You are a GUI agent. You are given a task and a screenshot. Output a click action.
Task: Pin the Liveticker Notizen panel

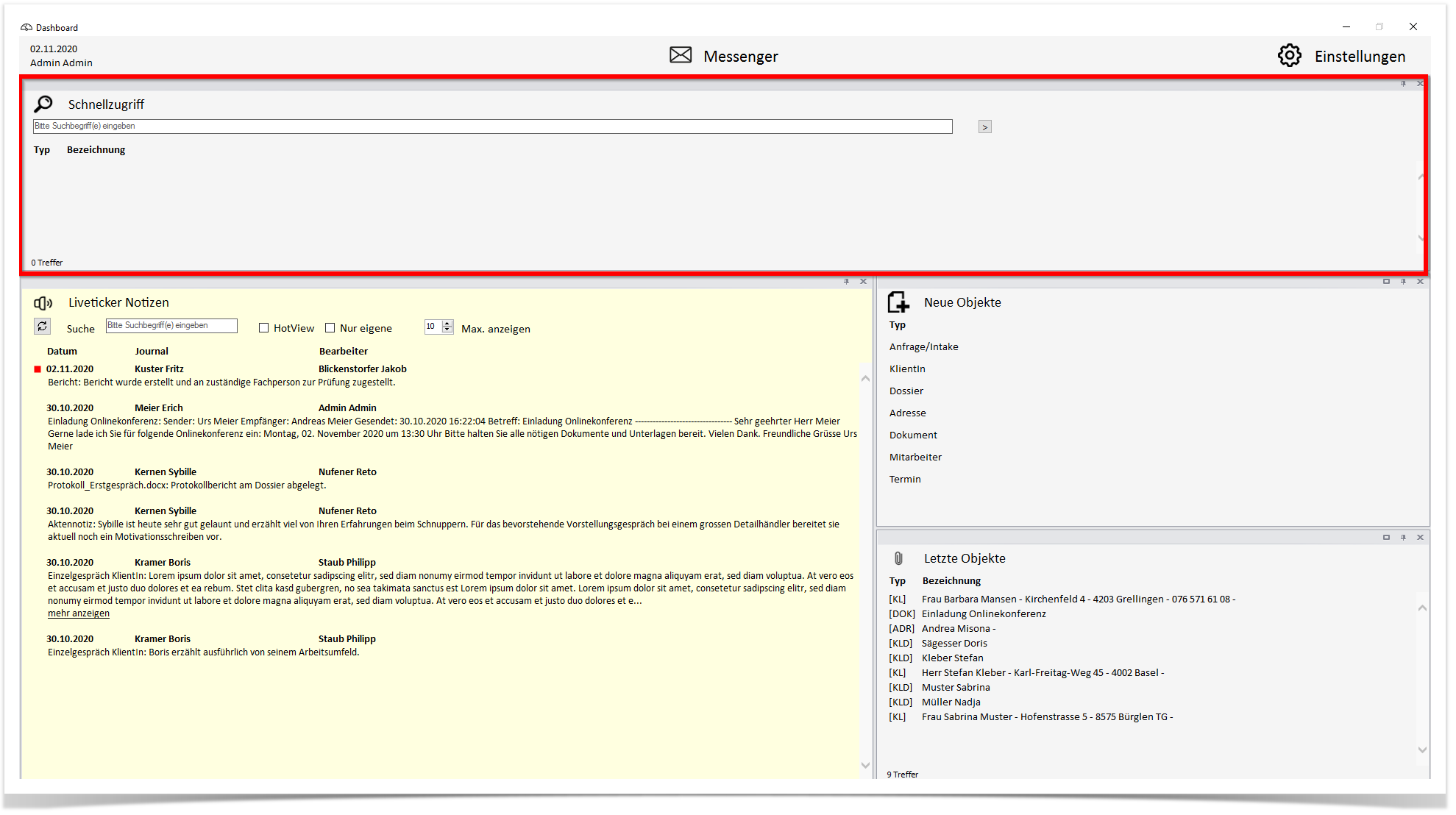[x=846, y=281]
